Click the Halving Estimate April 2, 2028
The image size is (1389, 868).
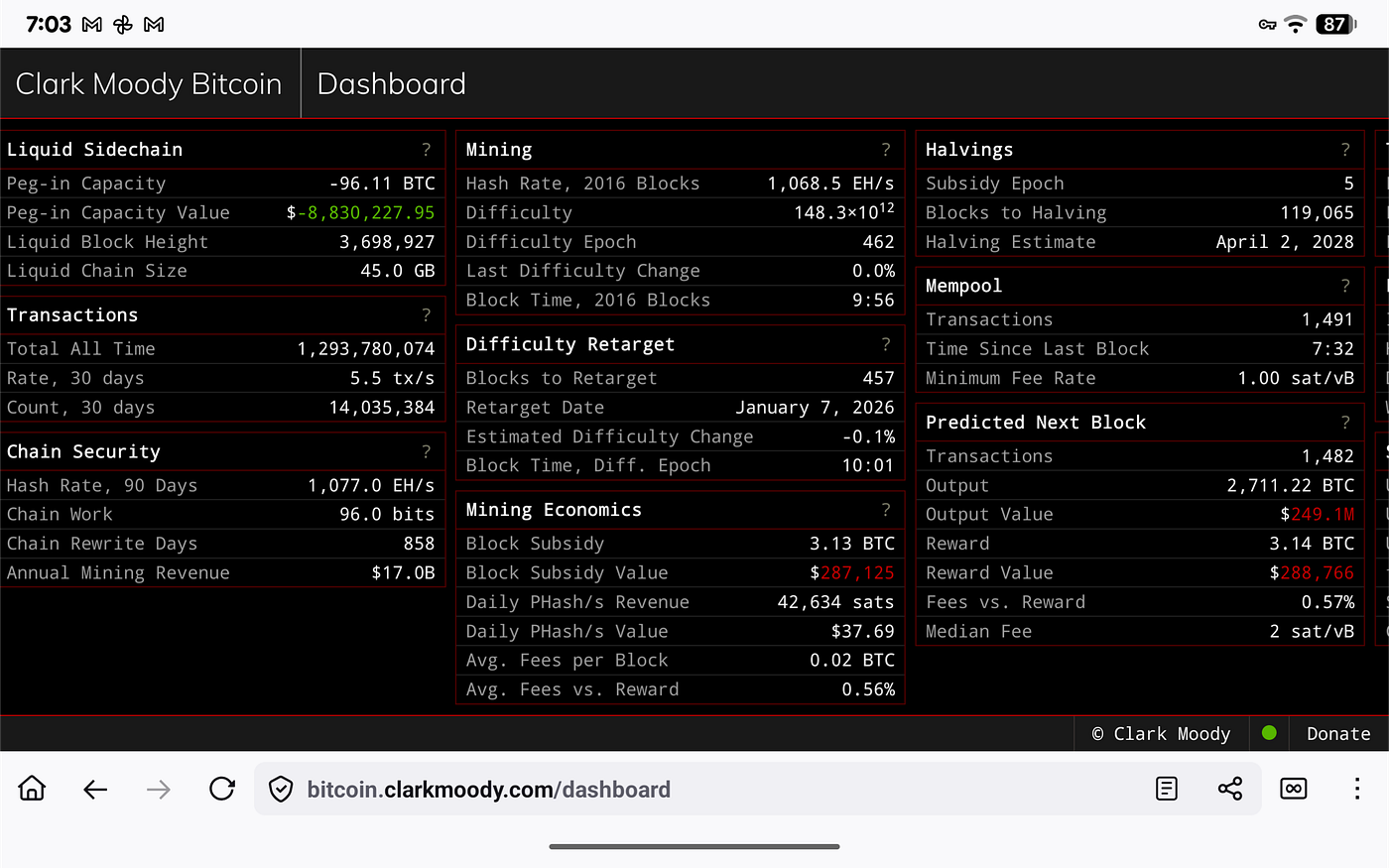click(1285, 242)
